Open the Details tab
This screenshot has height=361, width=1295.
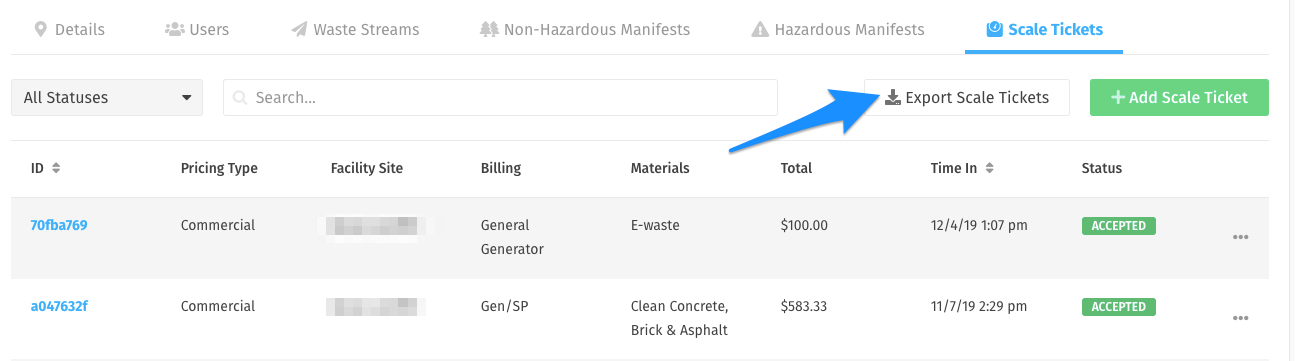pos(69,29)
